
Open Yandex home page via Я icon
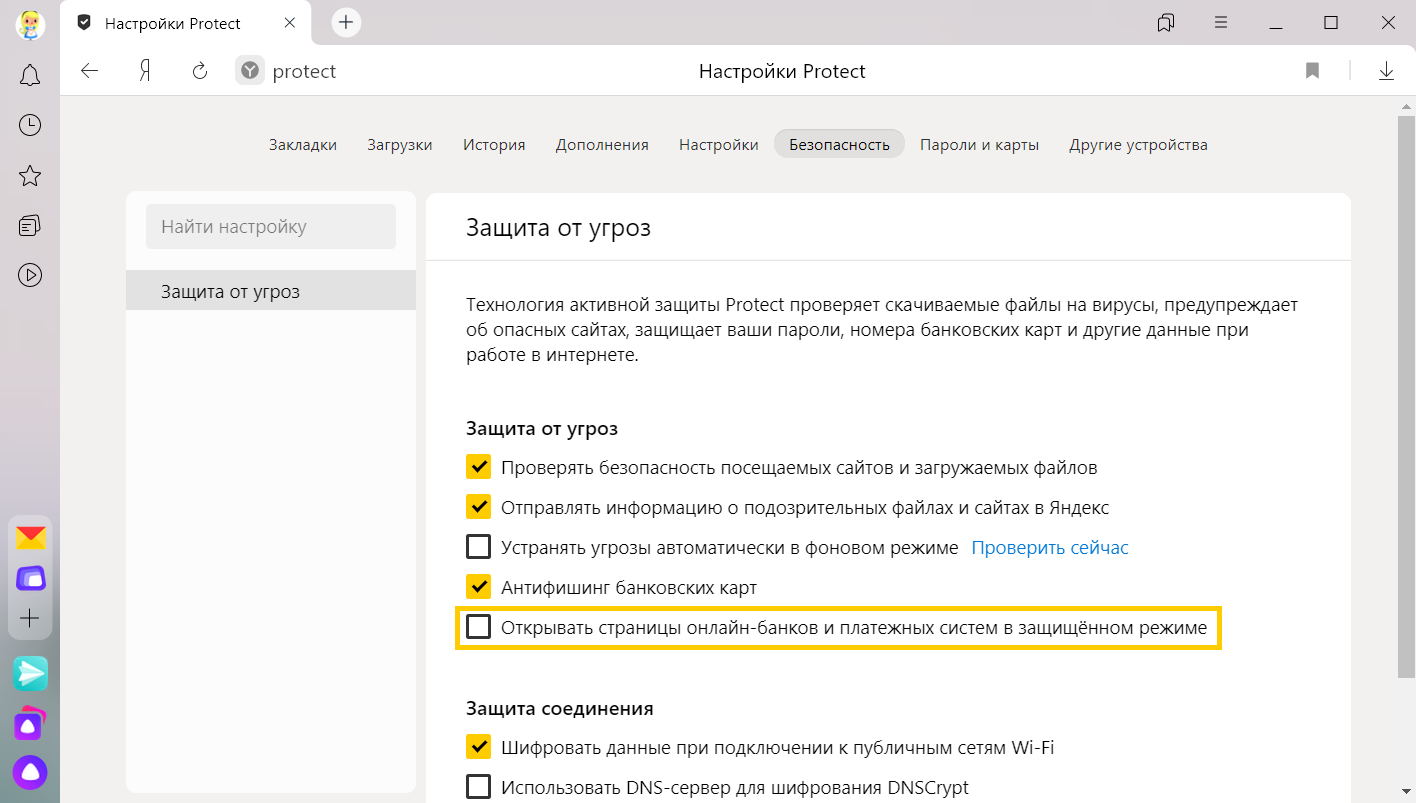pyautogui.click(x=145, y=71)
